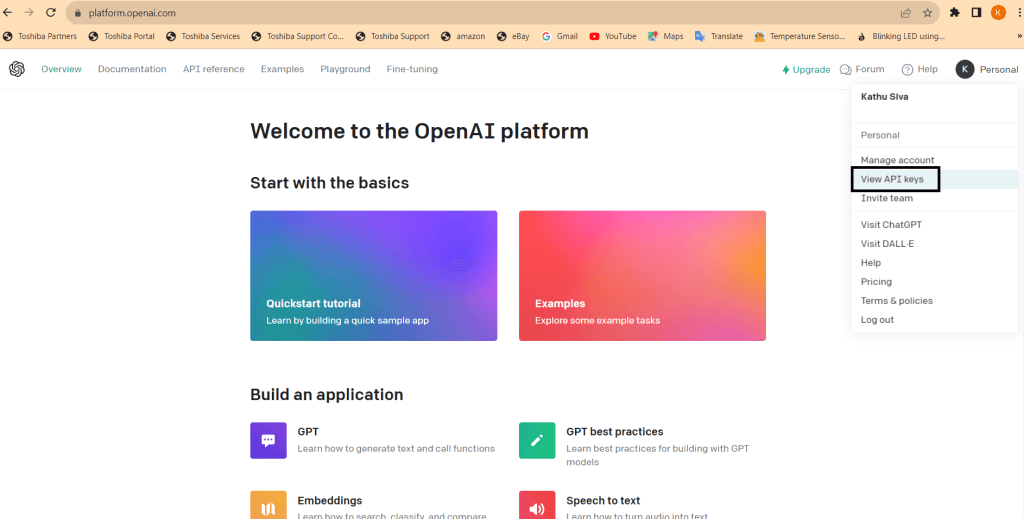Click the Speech to text heading link

603,501
